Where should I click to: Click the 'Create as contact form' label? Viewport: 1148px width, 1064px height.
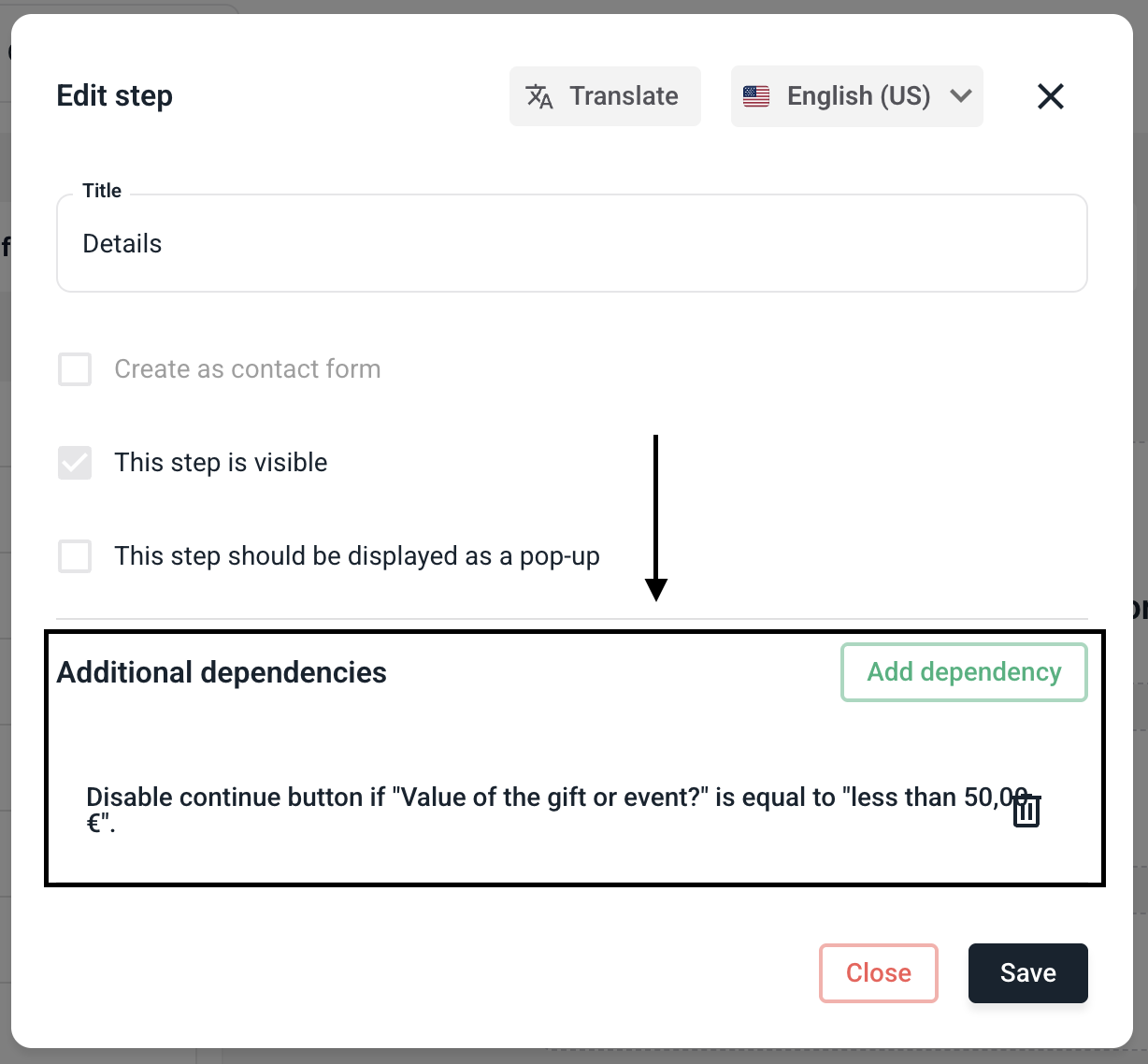click(247, 369)
